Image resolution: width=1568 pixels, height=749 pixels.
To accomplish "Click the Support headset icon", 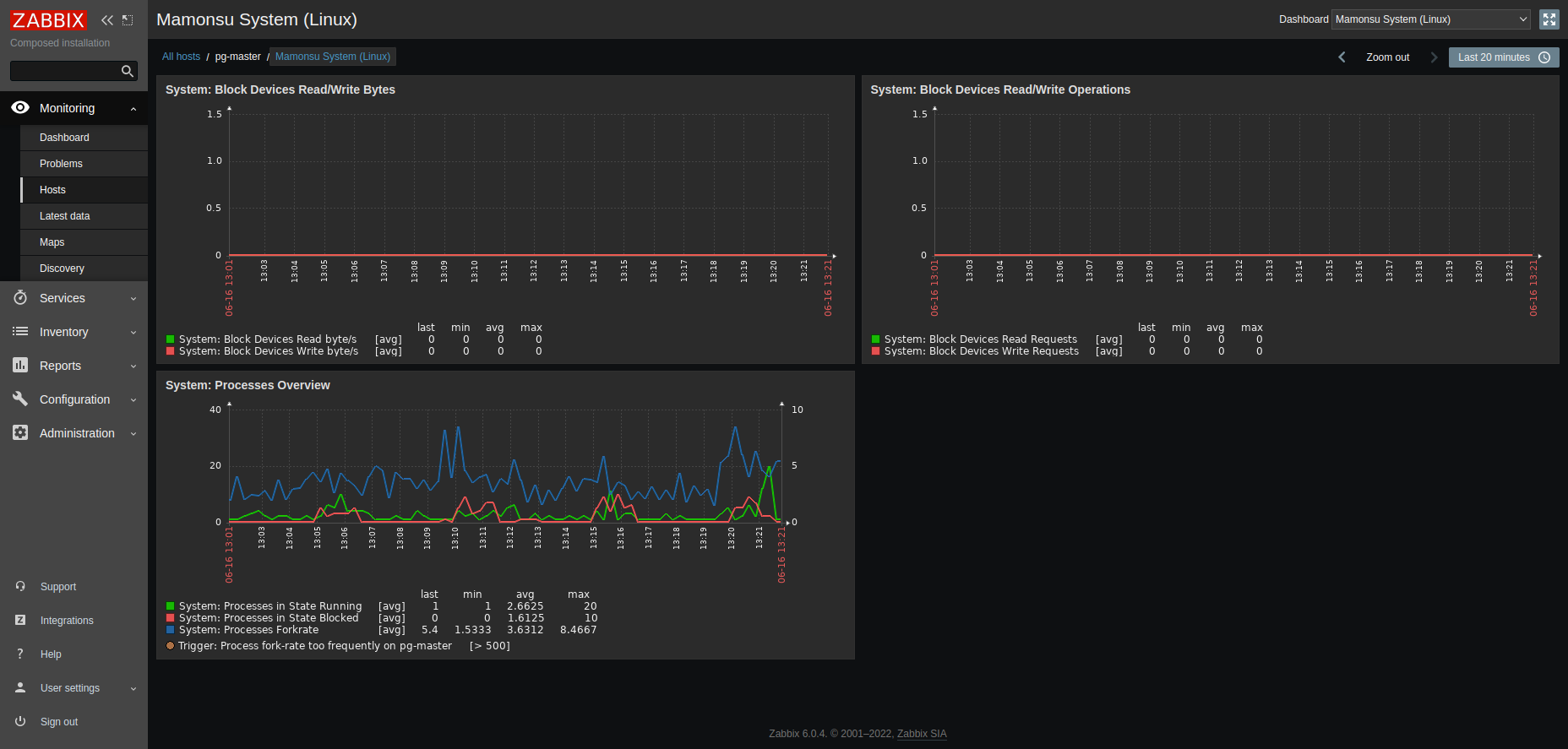I will (20, 586).
